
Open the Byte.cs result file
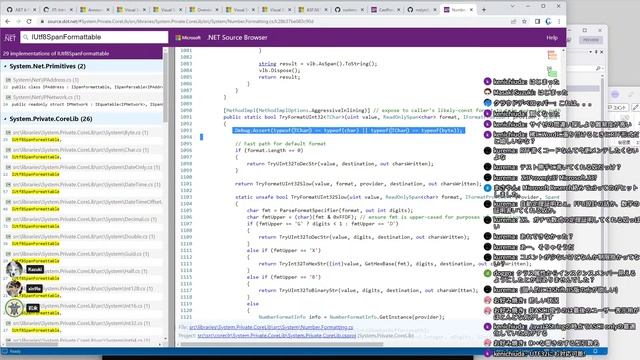tap(80, 133)
